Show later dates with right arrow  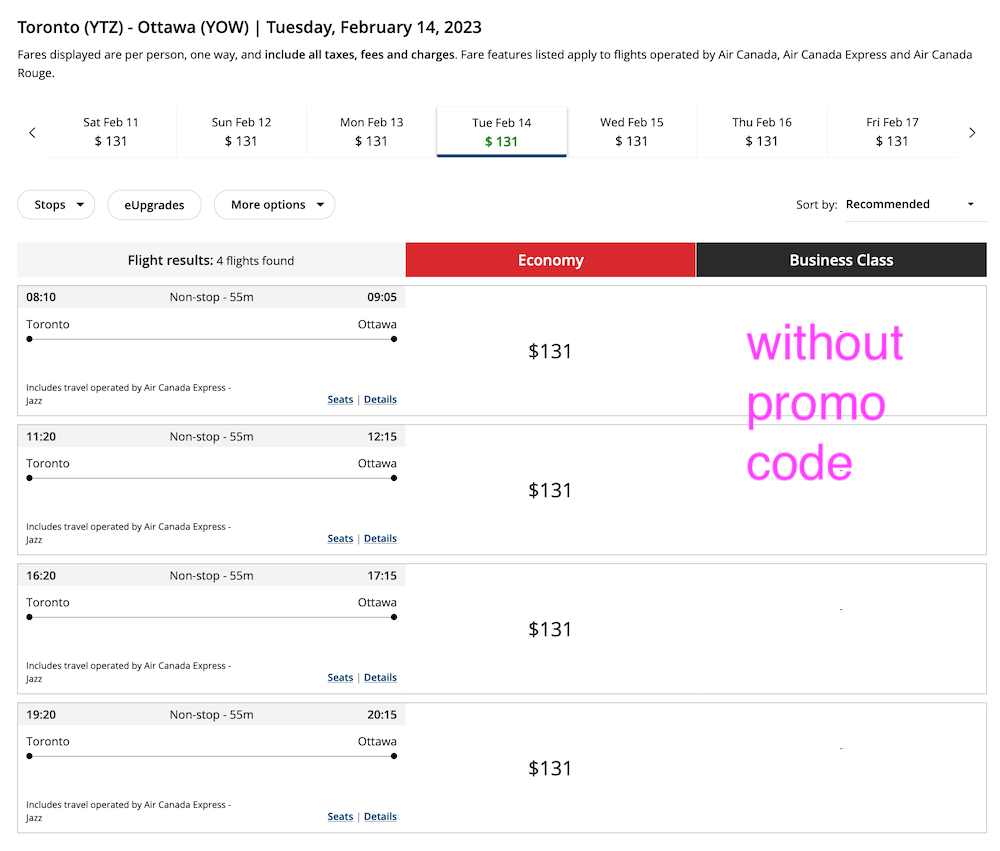972,133
